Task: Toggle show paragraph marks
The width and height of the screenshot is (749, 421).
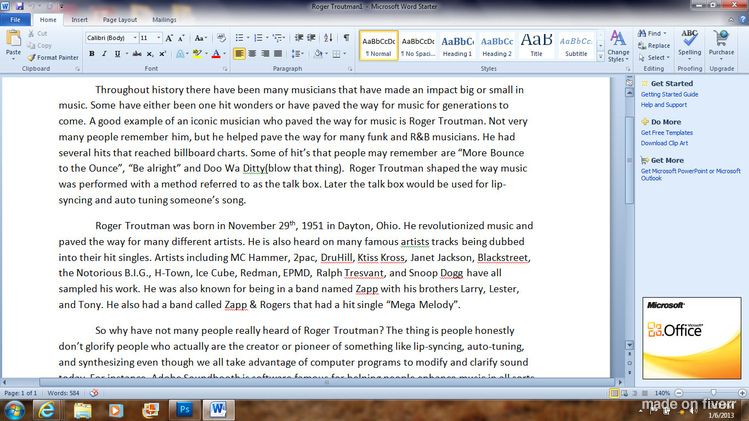Action: point(346,38)
